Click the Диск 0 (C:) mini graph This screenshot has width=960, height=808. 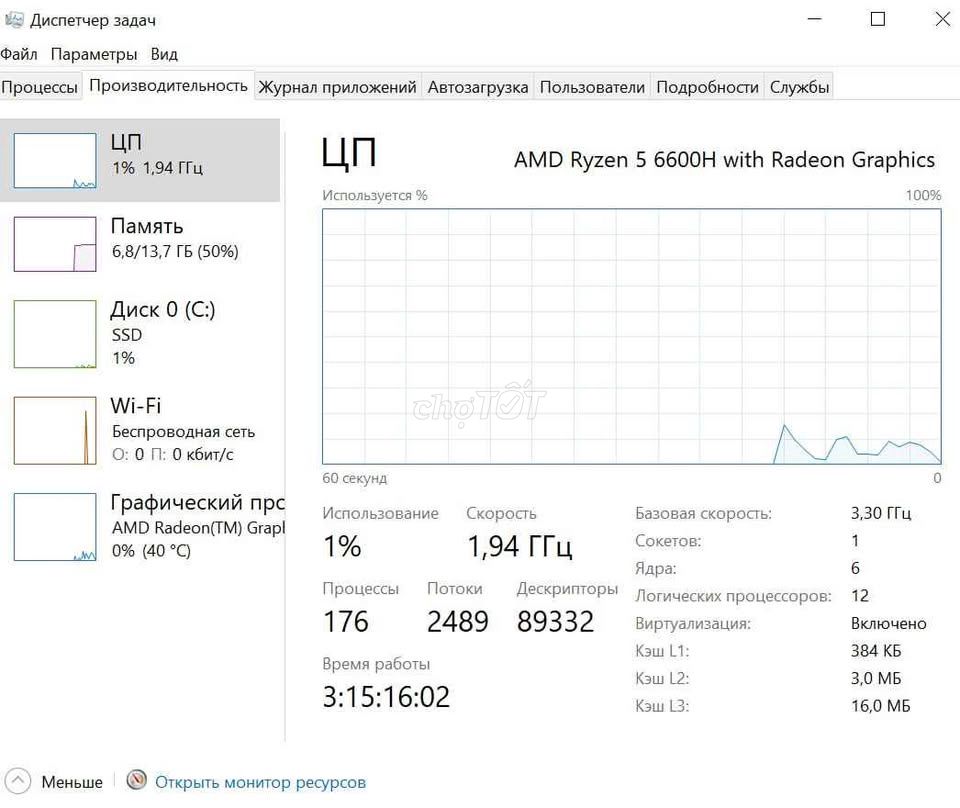pyautogui.click(x=55, y=334)
